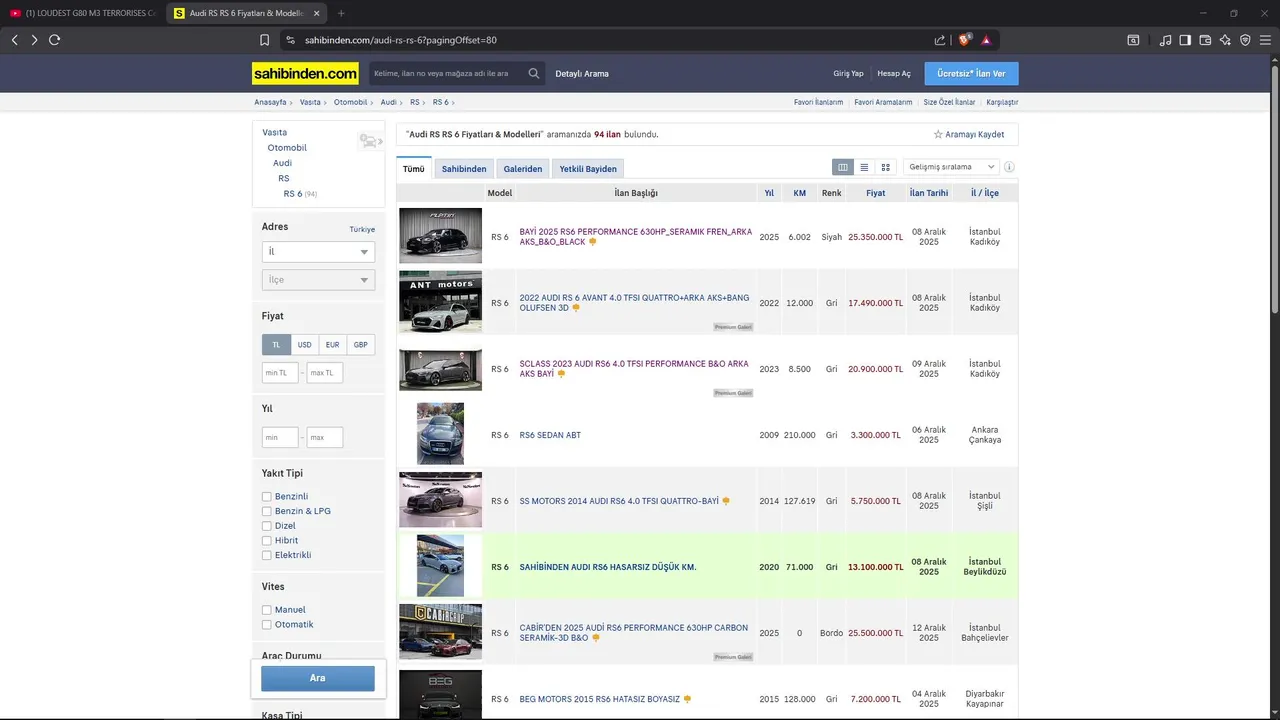The height and width of the screenshot is (720, 1280).
Task: Check the Manuel transmission checkbox
Action: 267,610
